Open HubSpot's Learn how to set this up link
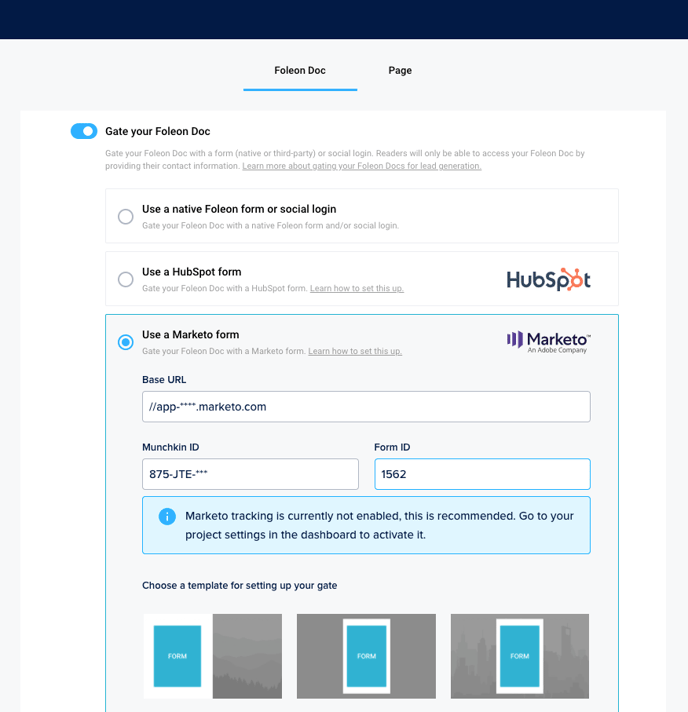The image size is (688, 712). (x=356, y=289)
